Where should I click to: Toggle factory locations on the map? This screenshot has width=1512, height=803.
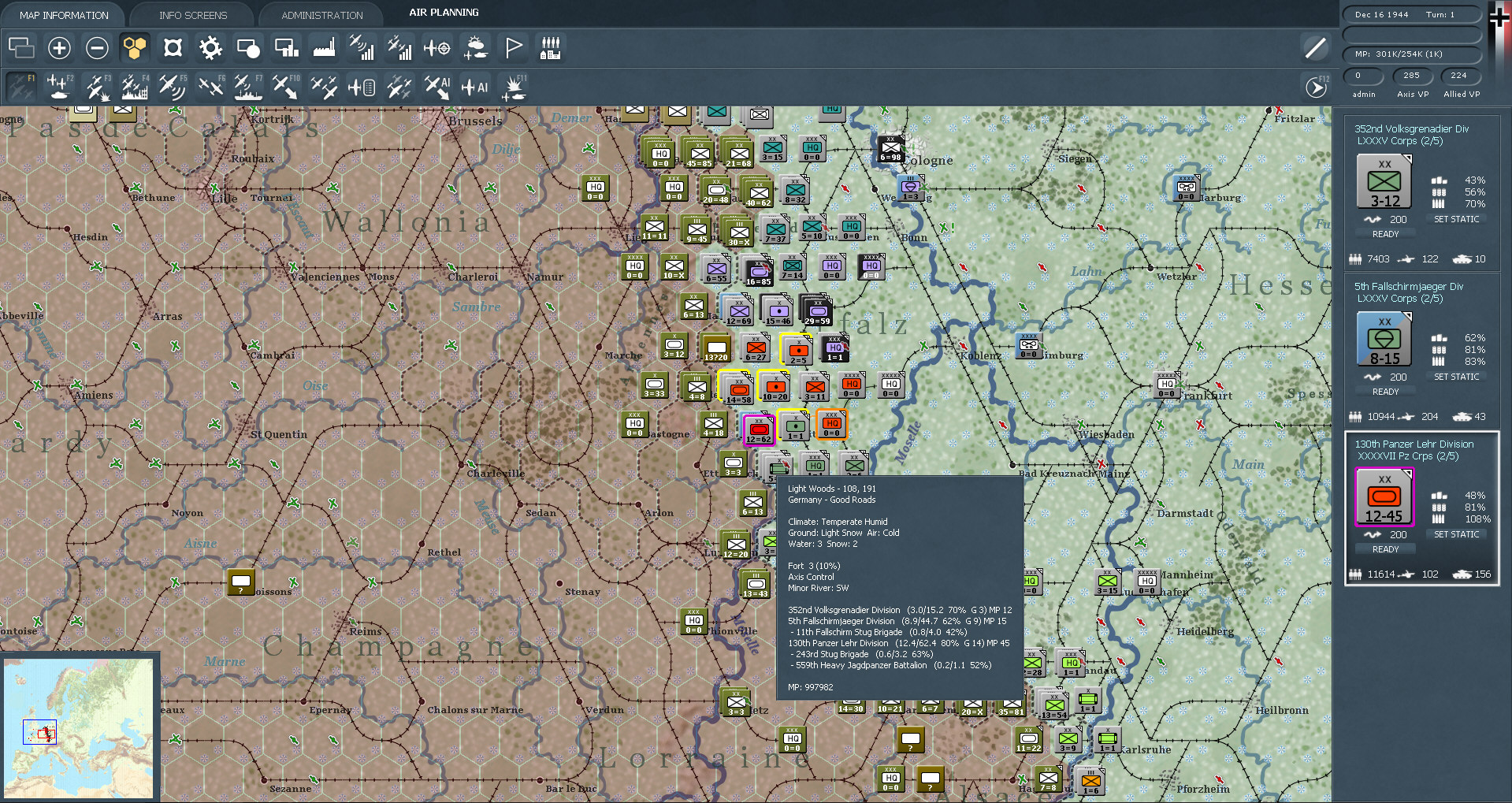pos(324,48)
